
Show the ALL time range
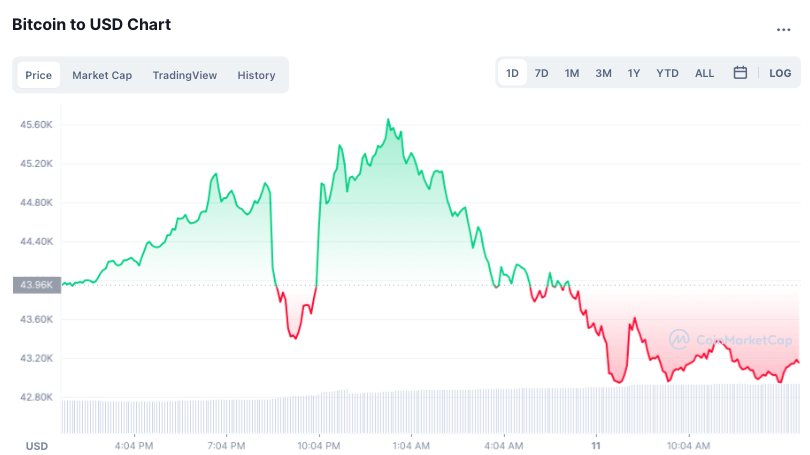(x=704, y=73)
